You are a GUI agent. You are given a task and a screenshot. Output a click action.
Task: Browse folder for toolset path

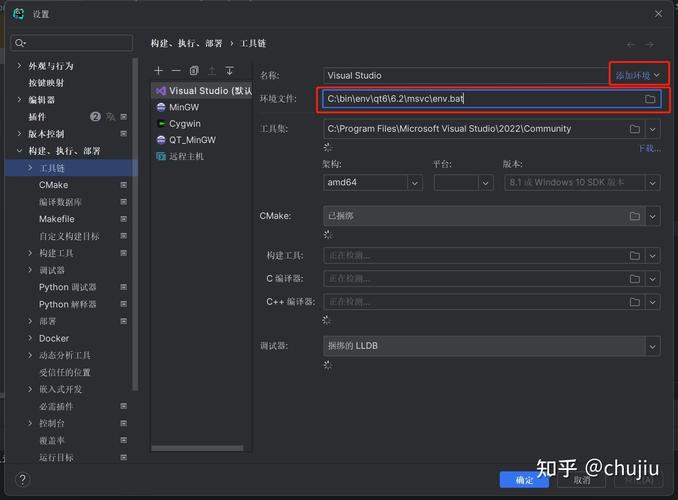(x=634, y=129)
